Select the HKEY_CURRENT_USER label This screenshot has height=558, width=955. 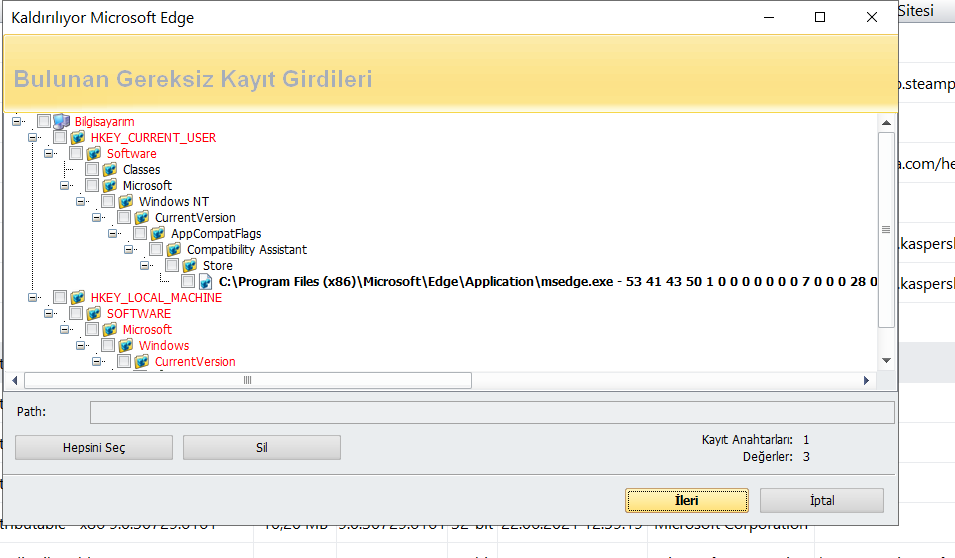pos(153,138)
